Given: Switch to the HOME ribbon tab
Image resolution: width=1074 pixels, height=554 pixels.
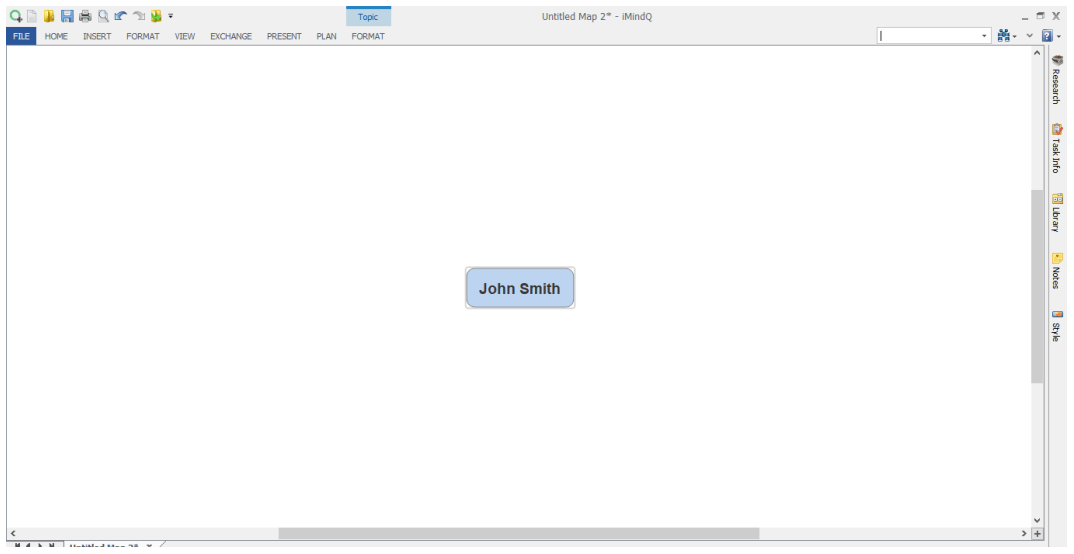Looking at the screenshot, I should 56,36.
